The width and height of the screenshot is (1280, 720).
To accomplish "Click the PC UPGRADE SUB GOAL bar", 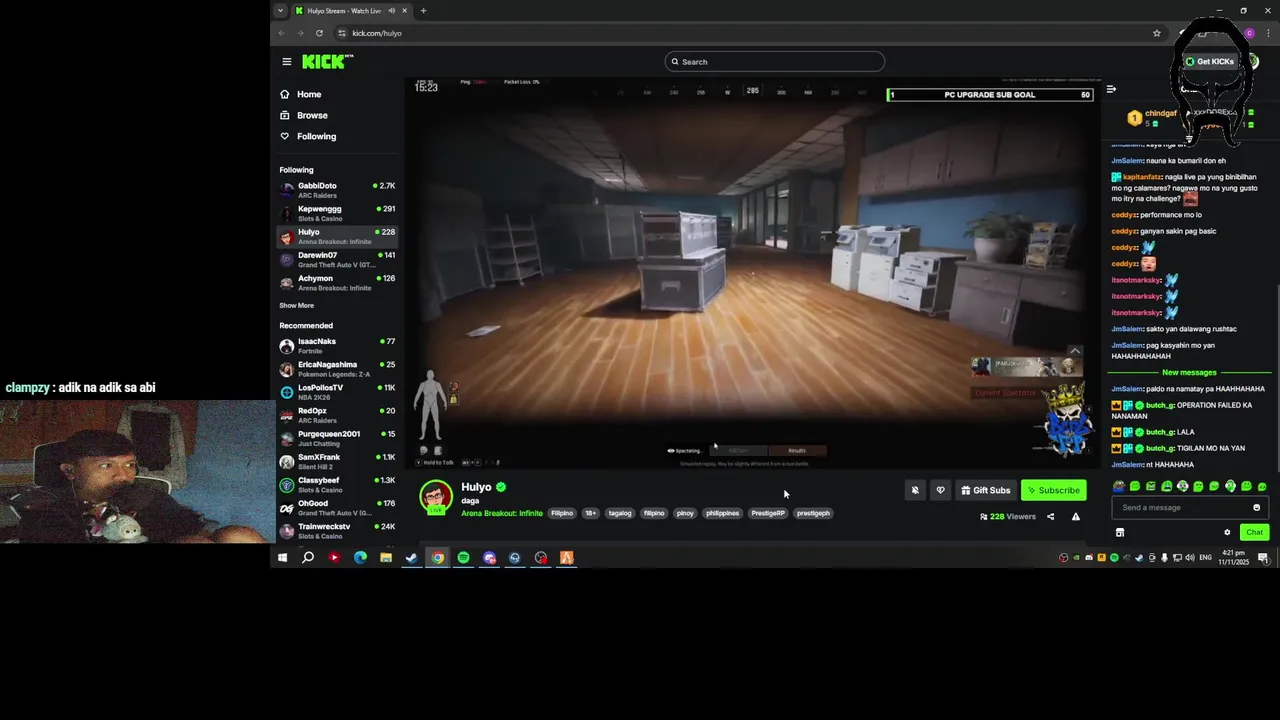I will click(x=990, y=95).
